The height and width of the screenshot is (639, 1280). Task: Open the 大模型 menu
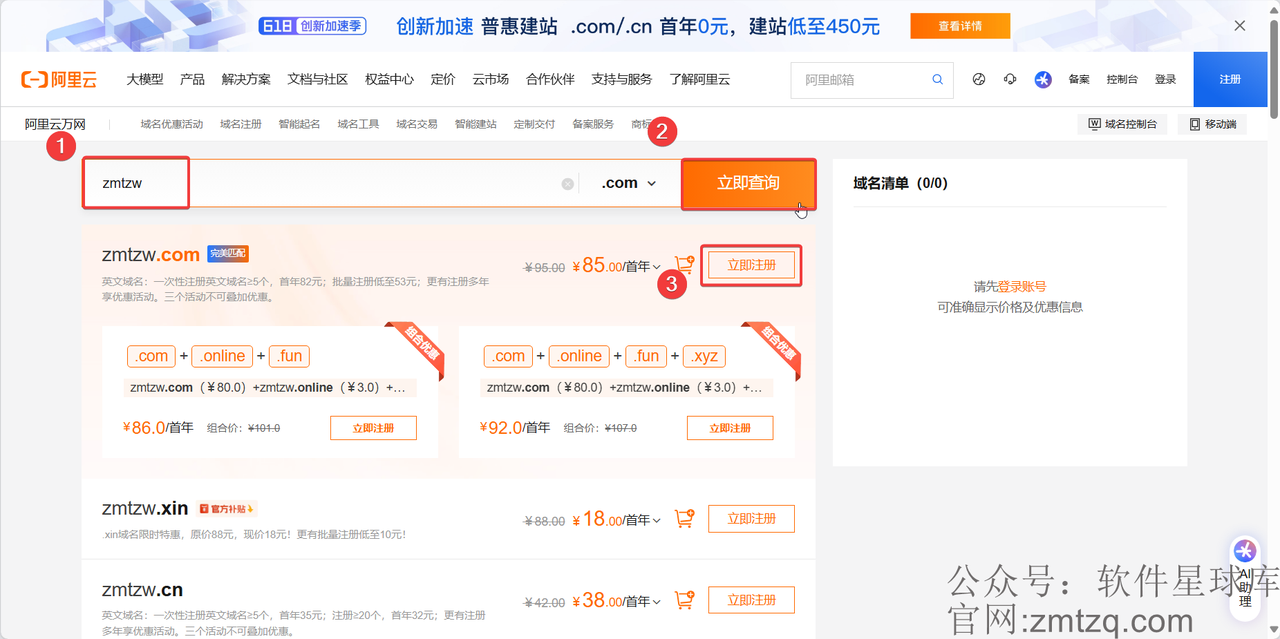point(145,79)
